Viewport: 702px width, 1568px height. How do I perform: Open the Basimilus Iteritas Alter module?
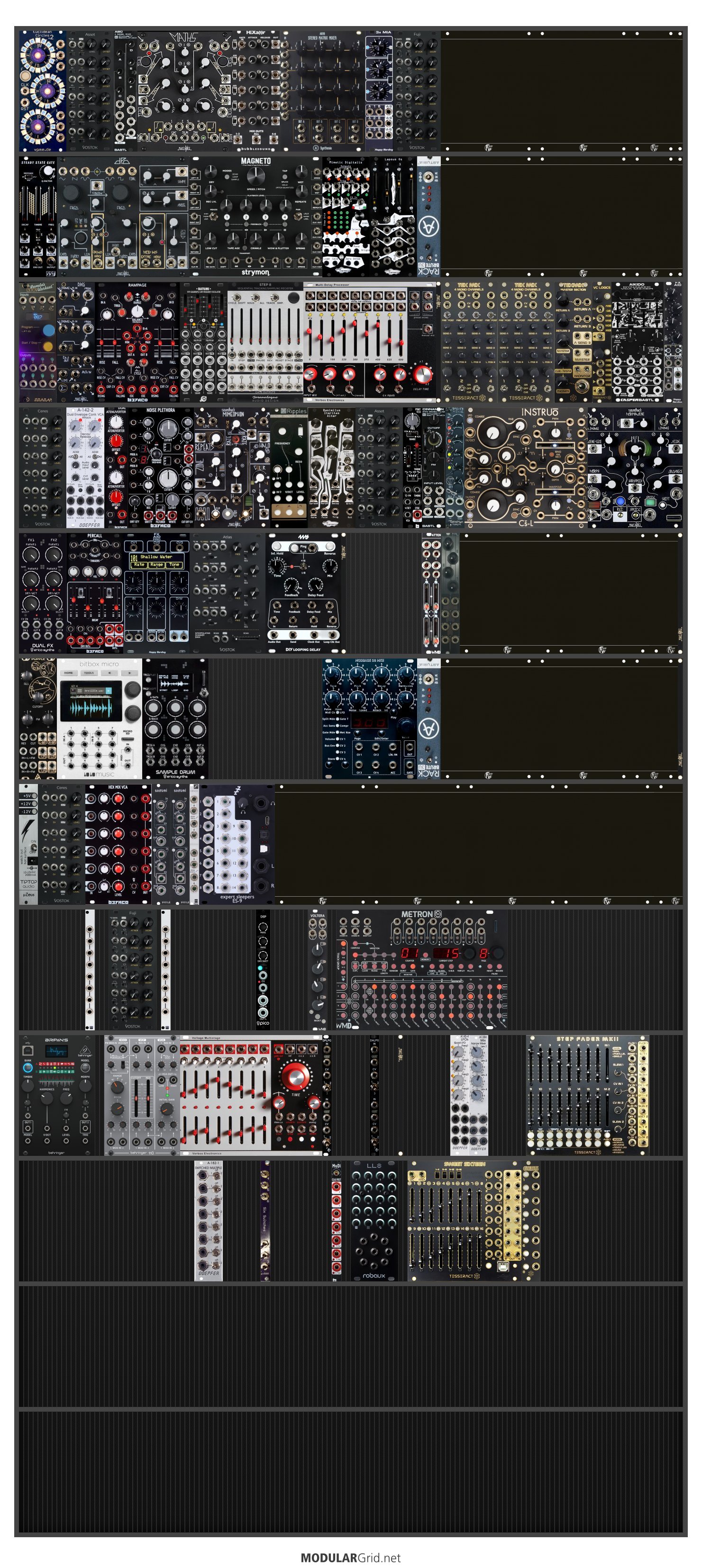(331, 468)
